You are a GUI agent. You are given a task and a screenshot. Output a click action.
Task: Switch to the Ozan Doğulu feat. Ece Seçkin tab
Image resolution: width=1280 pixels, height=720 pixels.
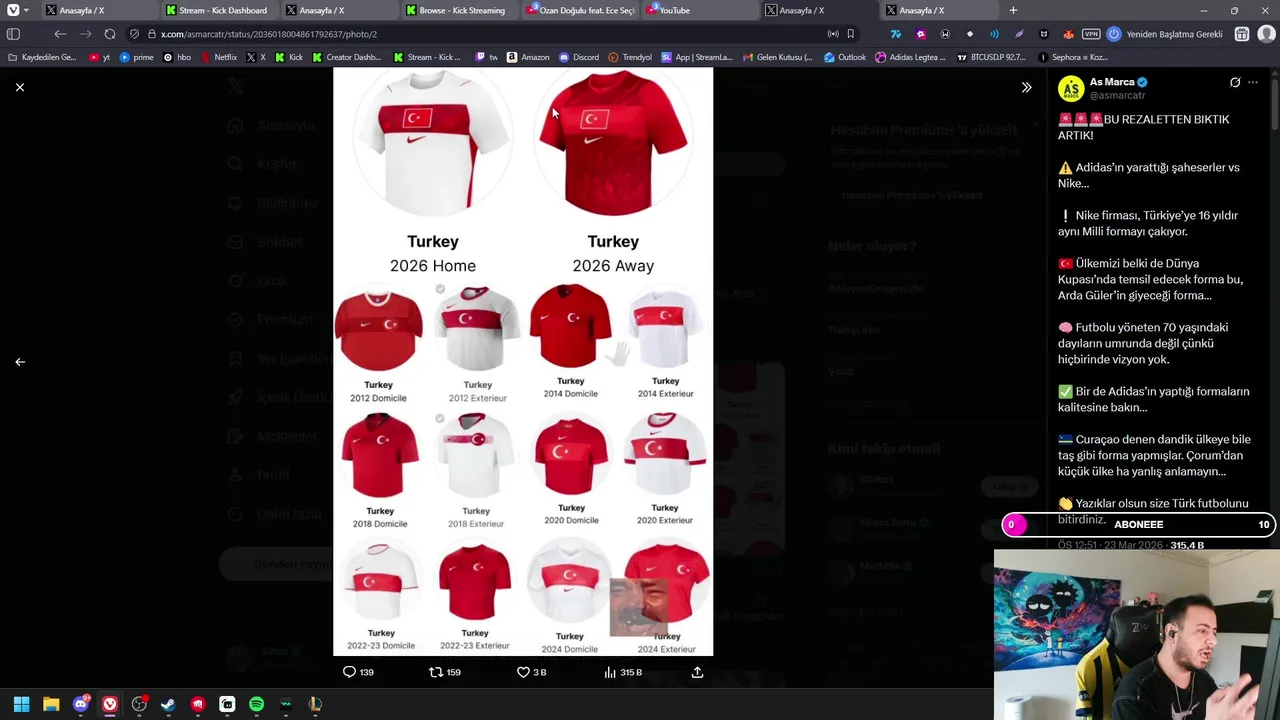580,10
